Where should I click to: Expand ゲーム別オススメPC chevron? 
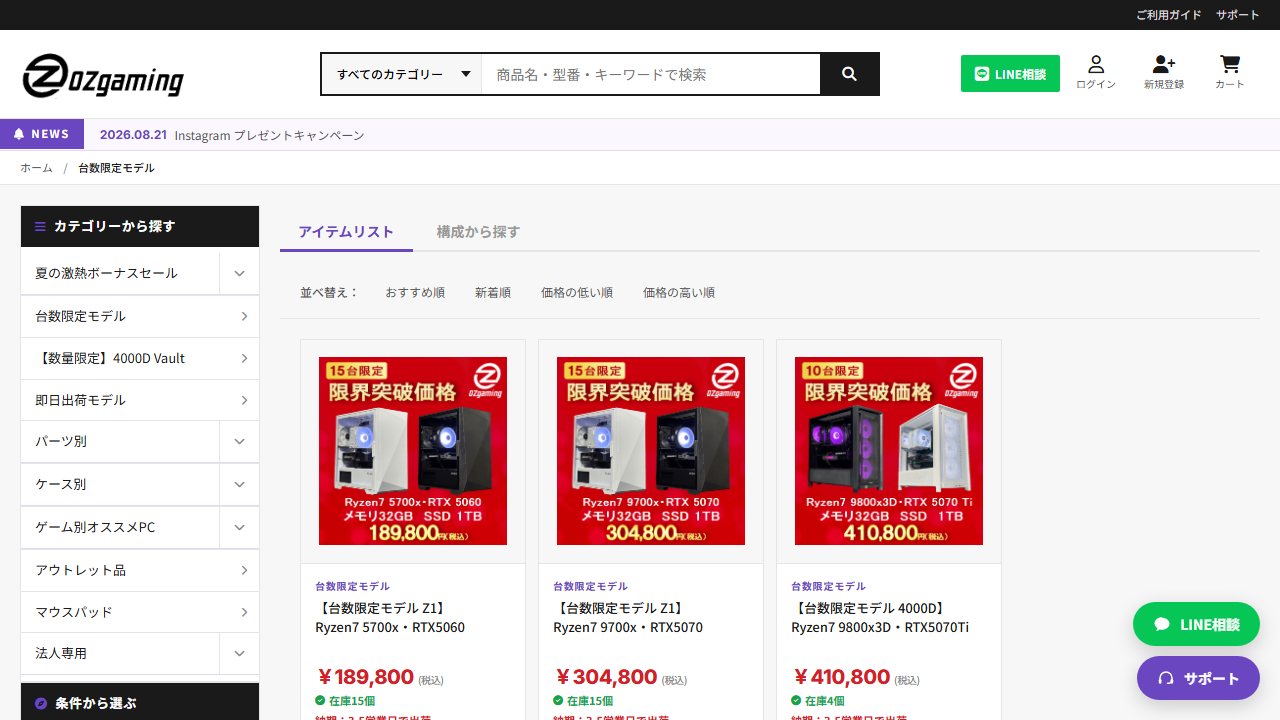tap(239, 527)
